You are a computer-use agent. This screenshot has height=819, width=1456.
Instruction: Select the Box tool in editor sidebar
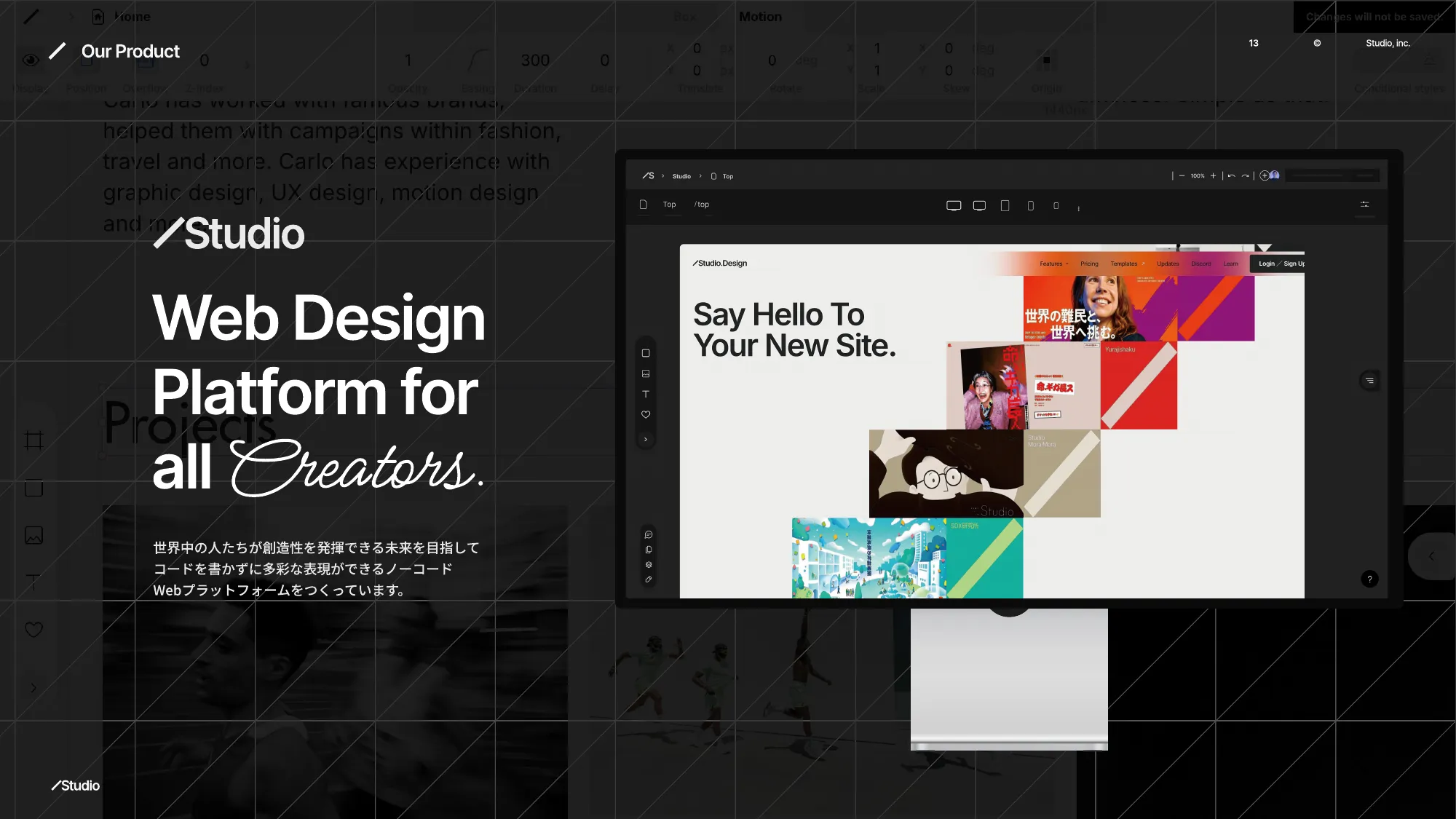[646, 353]
